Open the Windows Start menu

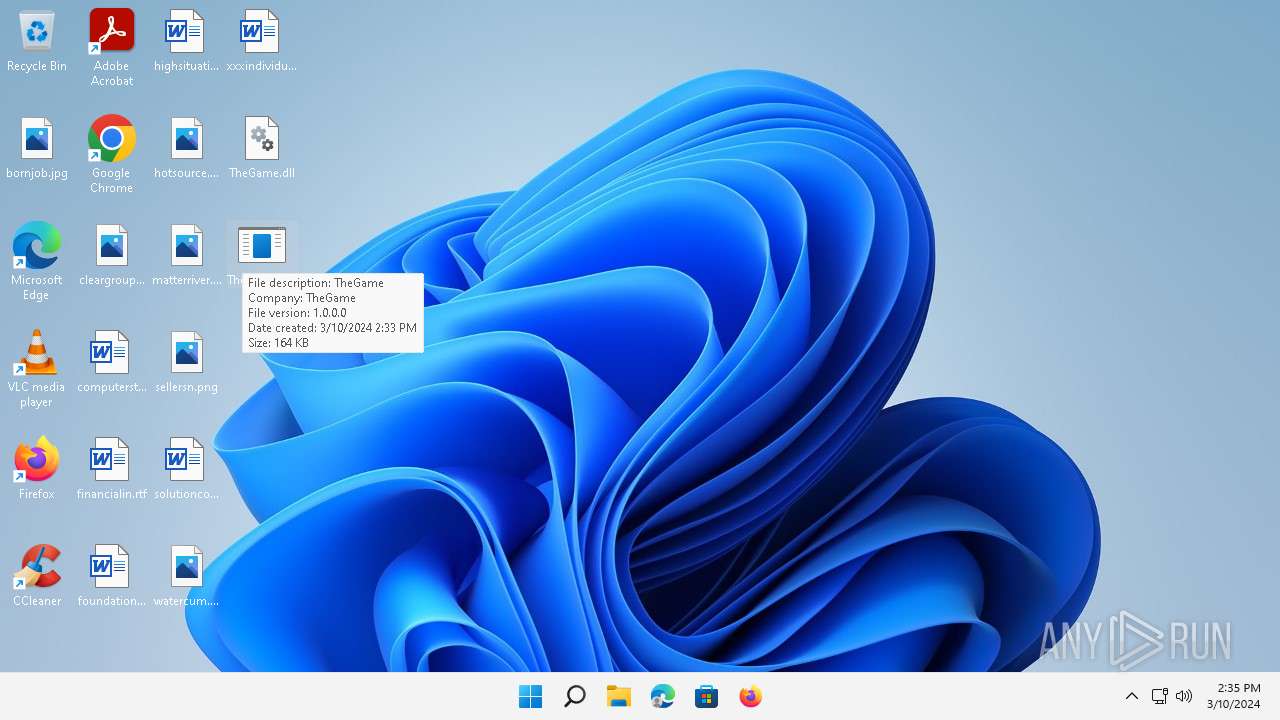[x=530, y=696]
